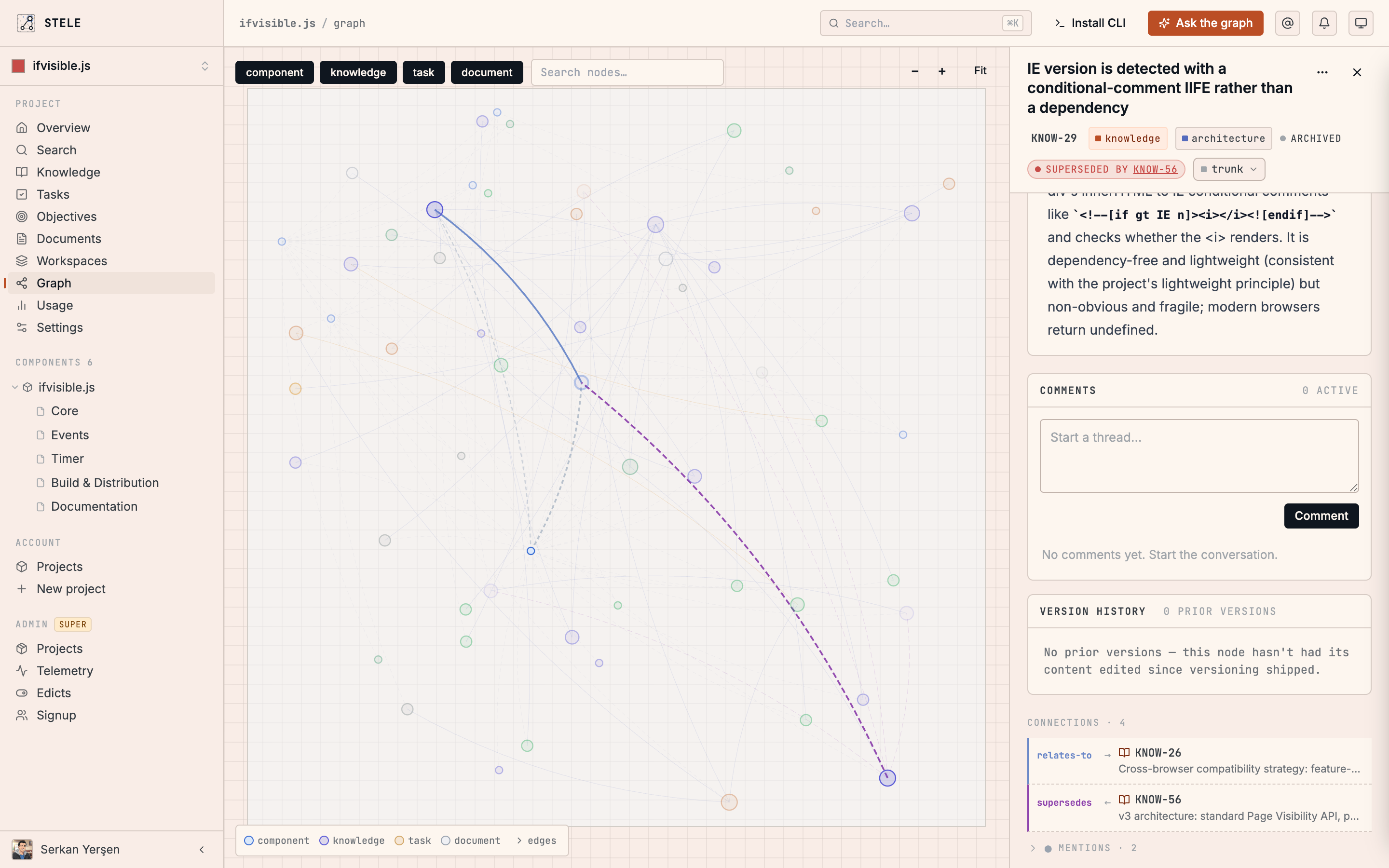Click Ask the graph button
Screen dimensions: 1389x868
tap(1205, 23)
